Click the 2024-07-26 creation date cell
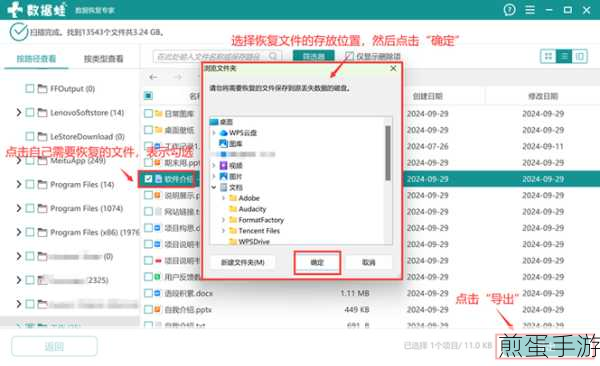Viewport: 600px width, 366px height. tap(427, 146)
